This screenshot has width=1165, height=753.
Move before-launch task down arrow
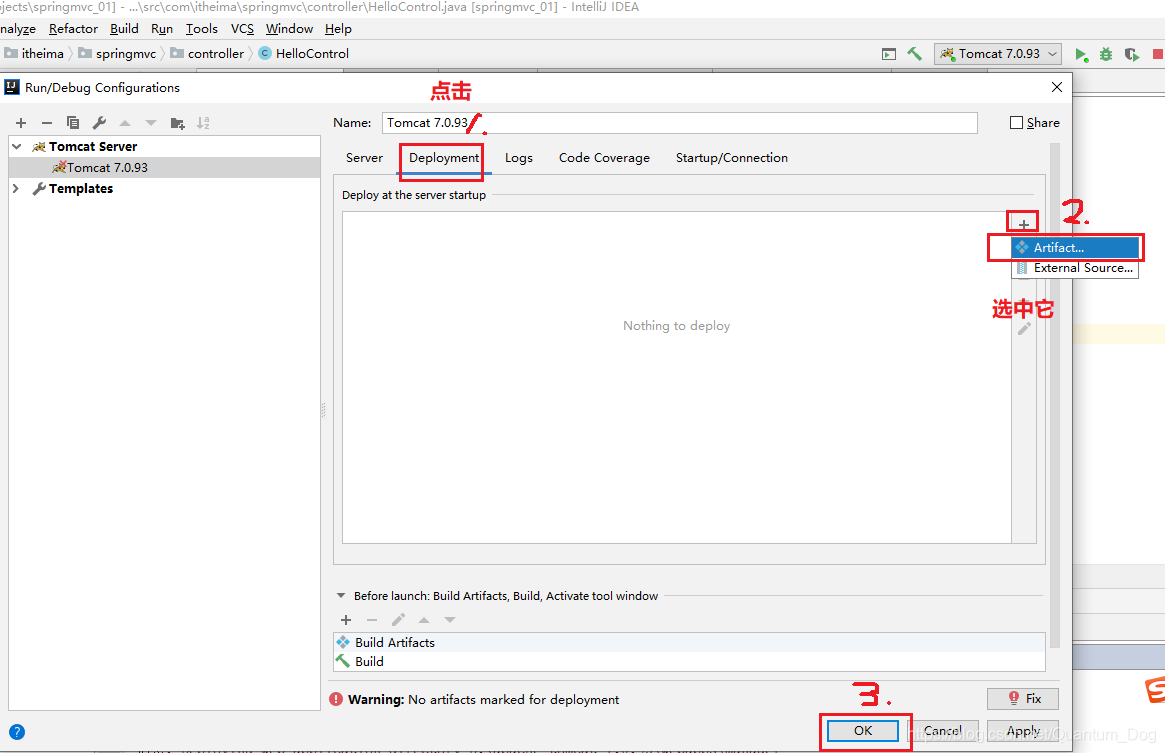(x=450, y=620)
